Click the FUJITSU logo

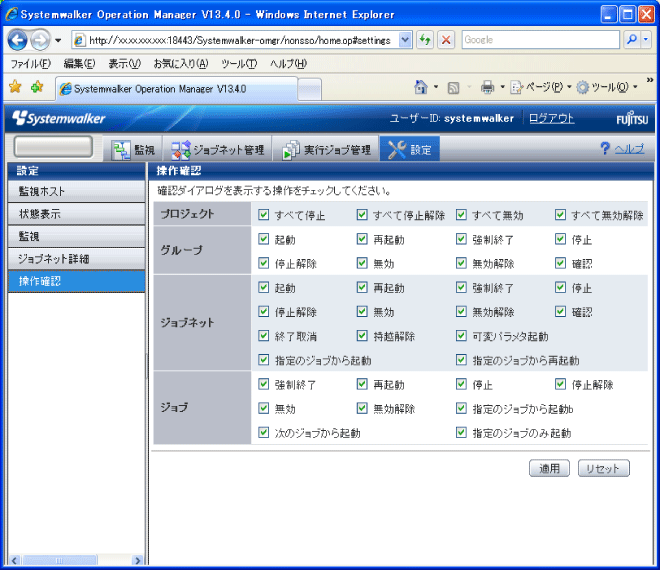coord(632,119)
